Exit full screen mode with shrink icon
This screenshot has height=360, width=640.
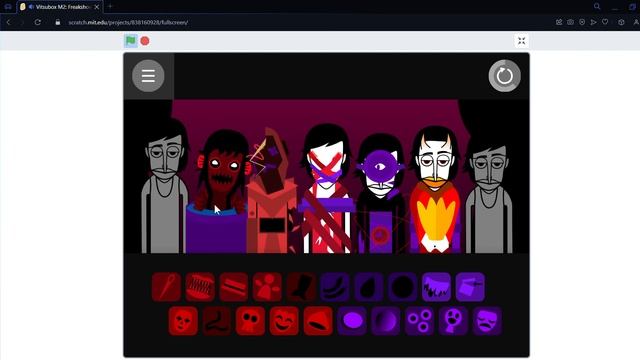522,41
